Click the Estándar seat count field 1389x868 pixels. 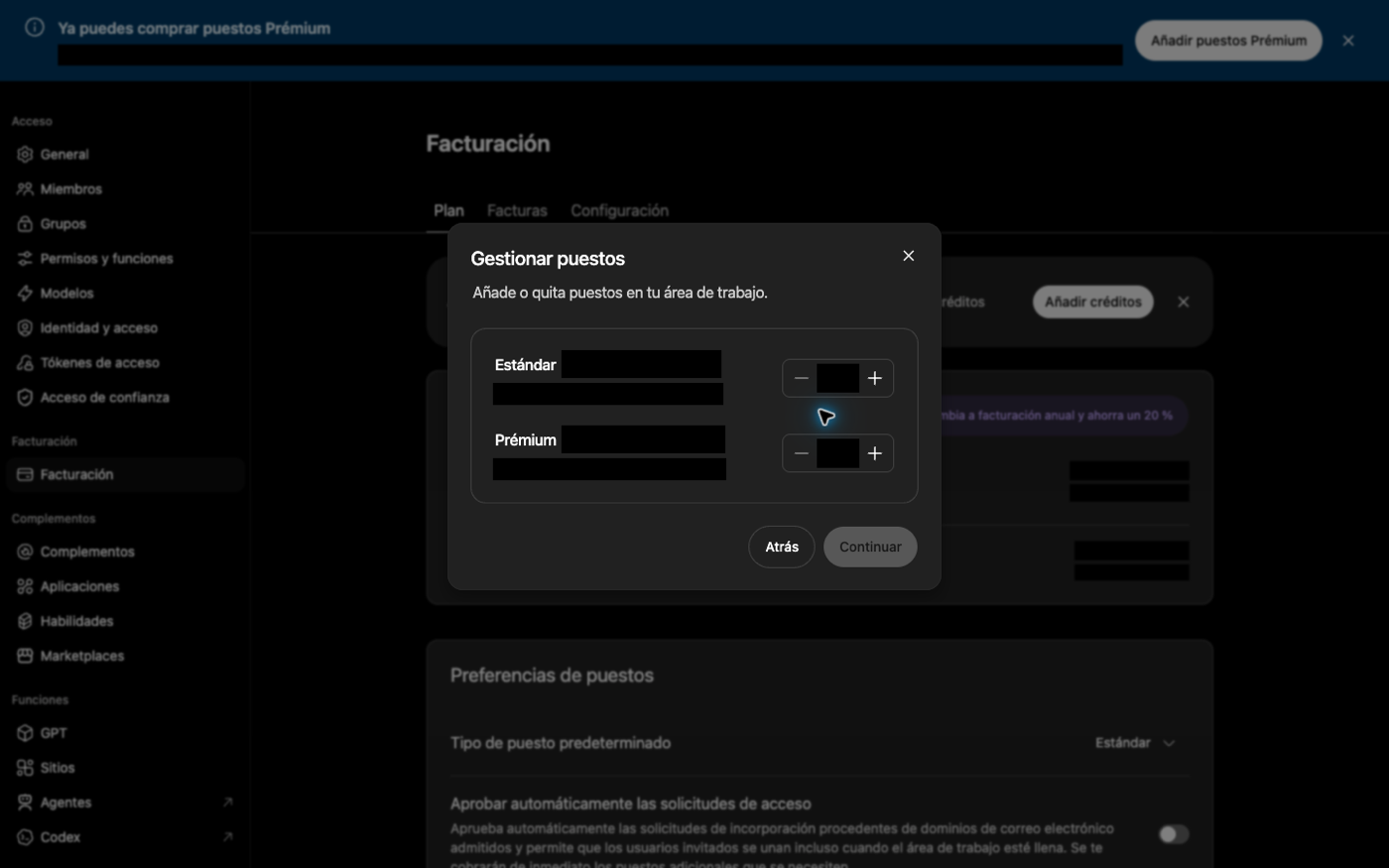pyautogui.click(x=837, y=378)
